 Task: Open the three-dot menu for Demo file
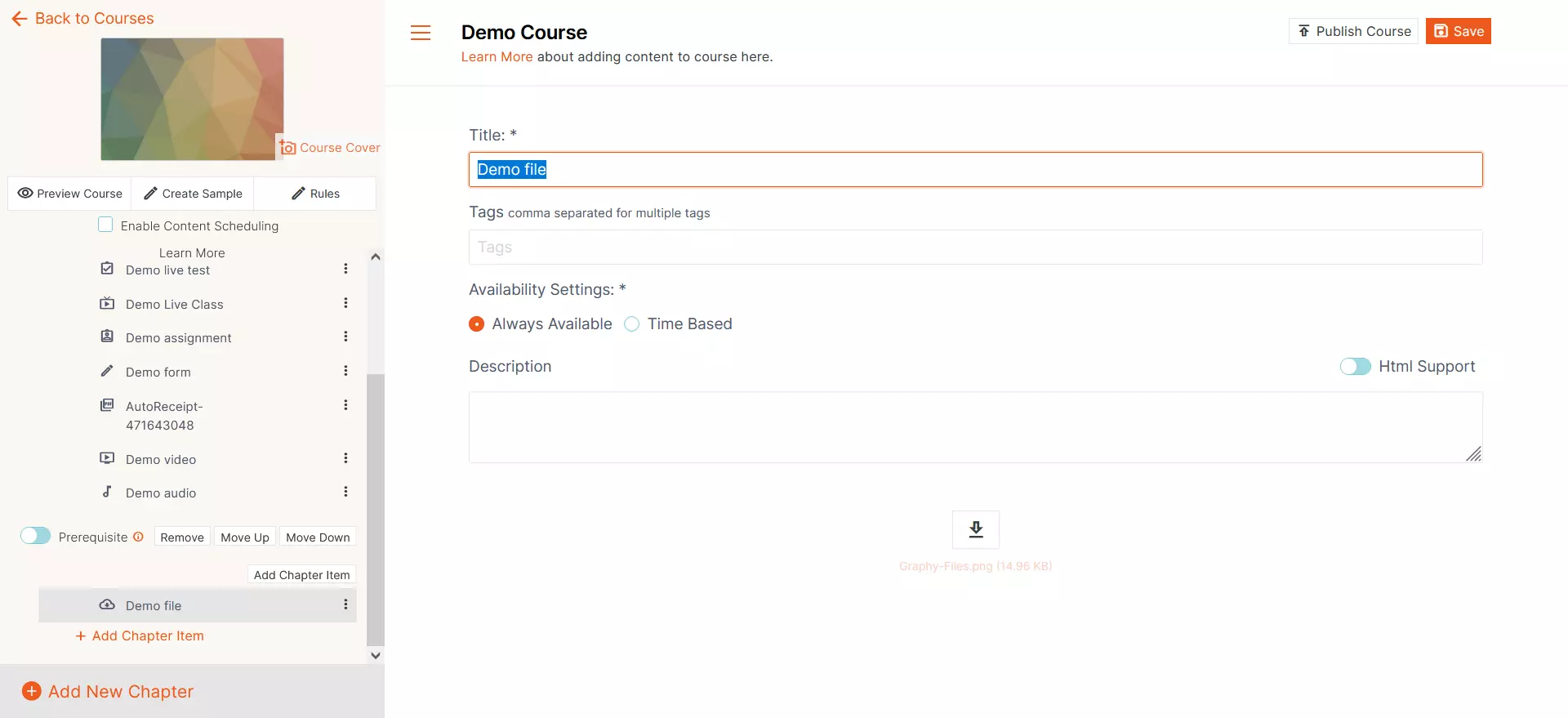[345, 604]
